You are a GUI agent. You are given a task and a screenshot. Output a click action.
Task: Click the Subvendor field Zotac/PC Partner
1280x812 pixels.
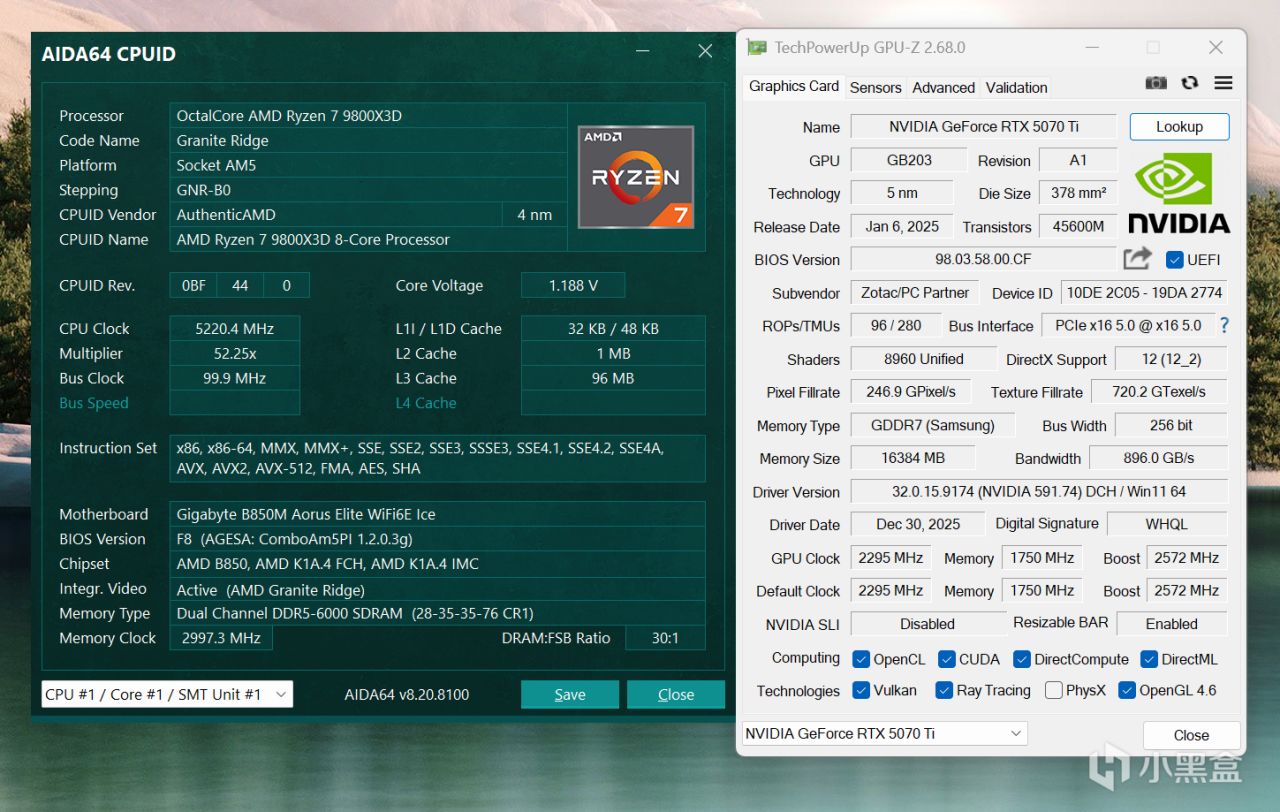(915, 293)
